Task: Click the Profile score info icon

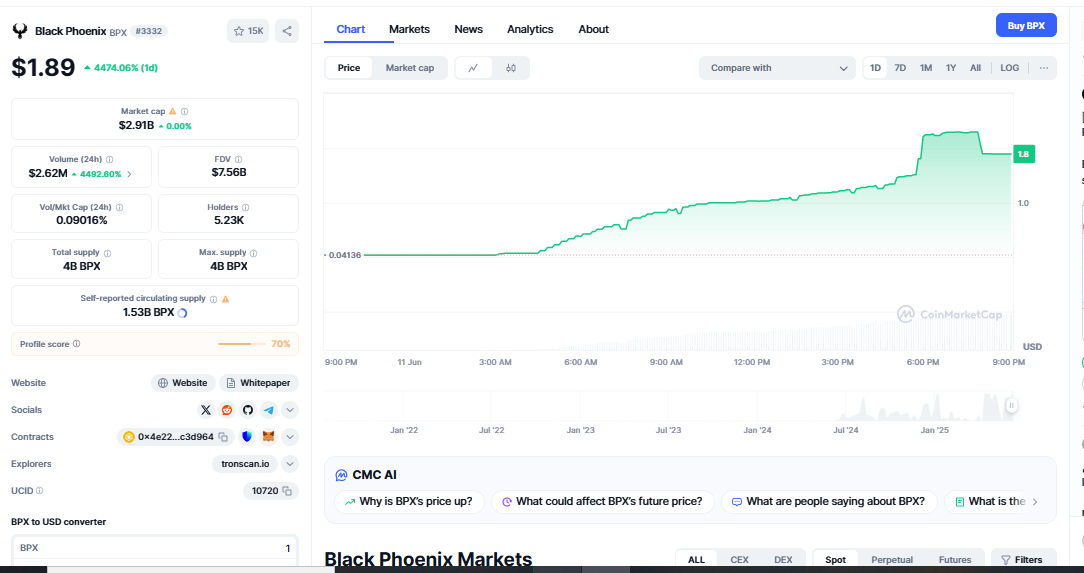Action: (77, 344)
